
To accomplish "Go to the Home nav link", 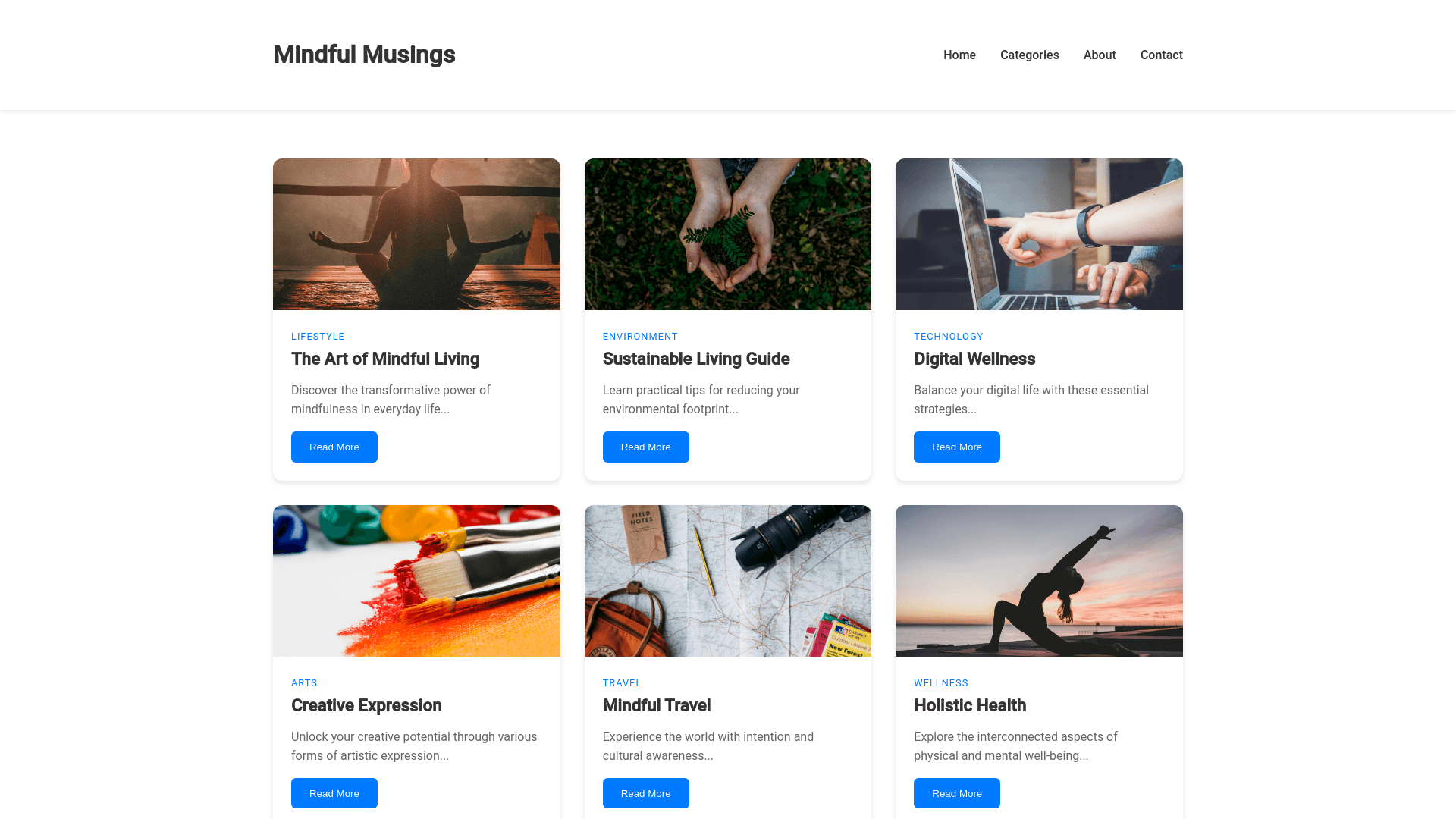I will coord(959,55).
